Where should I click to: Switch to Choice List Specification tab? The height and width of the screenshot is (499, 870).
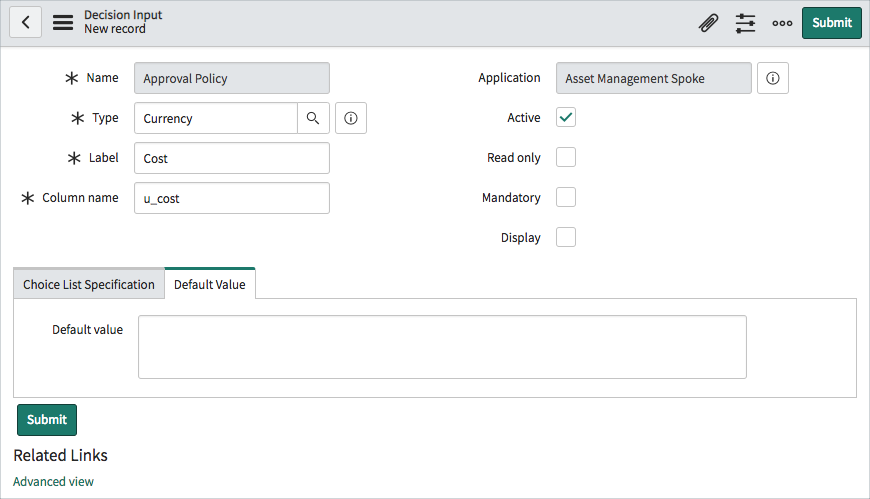pyautogui.click(x=89, y=284)
